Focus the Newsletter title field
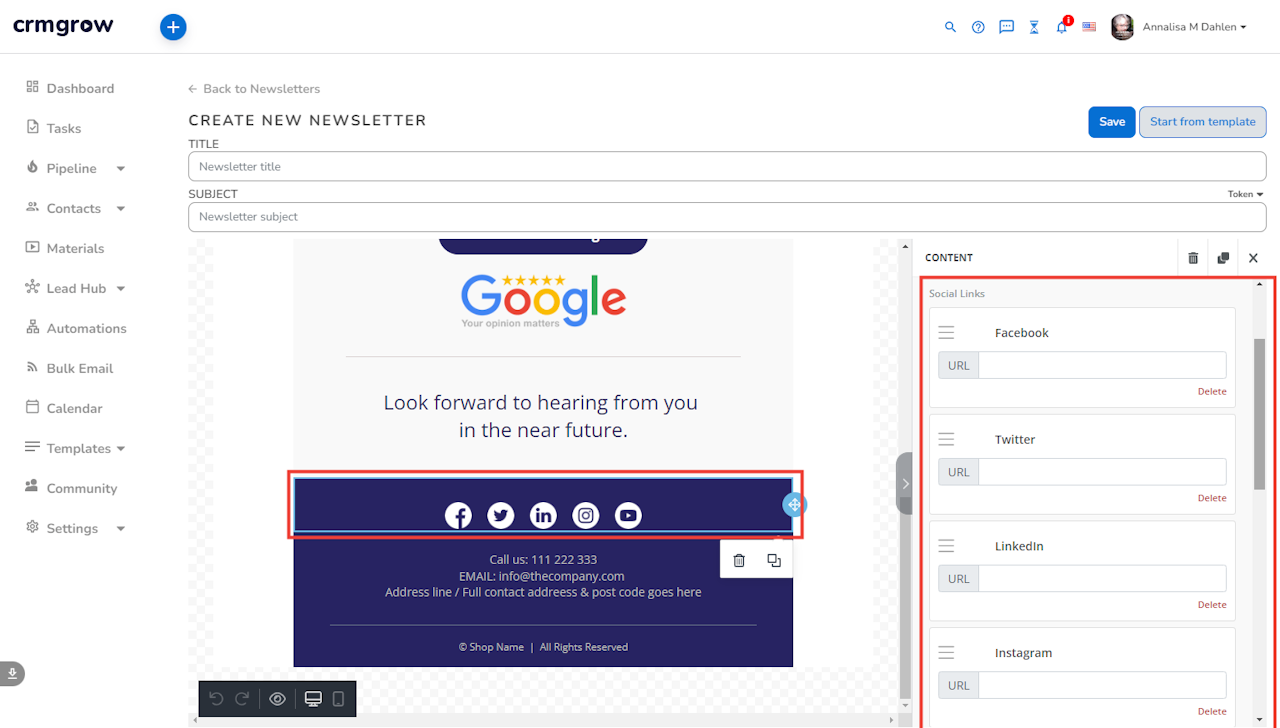 (x=727, y=167)
